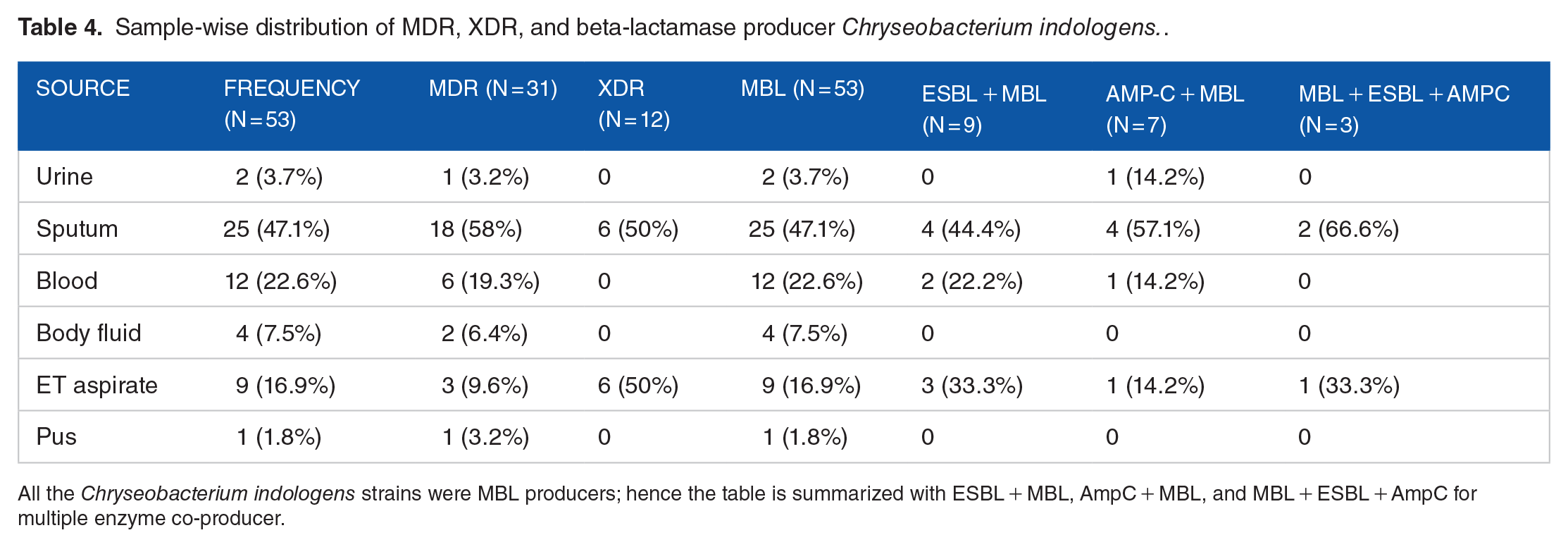Click the AMP-C+MBL (N=7) header

(x=1175, y=109)
